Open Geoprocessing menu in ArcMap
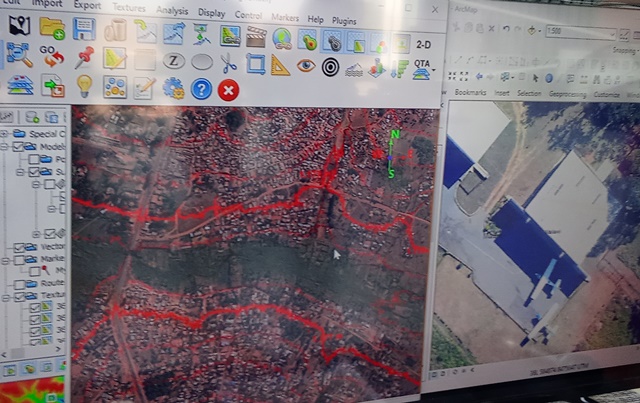This screenshot has width=640, height=403. 567,94
